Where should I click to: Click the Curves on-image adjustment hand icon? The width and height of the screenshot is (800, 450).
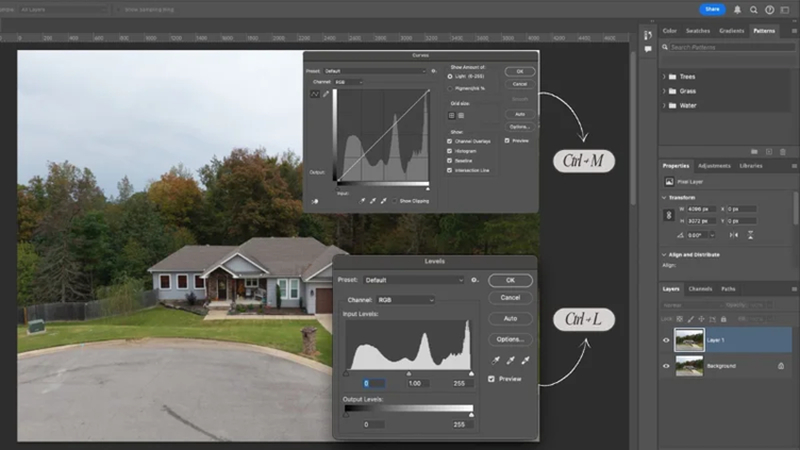pyautogui.click(x=315, y=202)
